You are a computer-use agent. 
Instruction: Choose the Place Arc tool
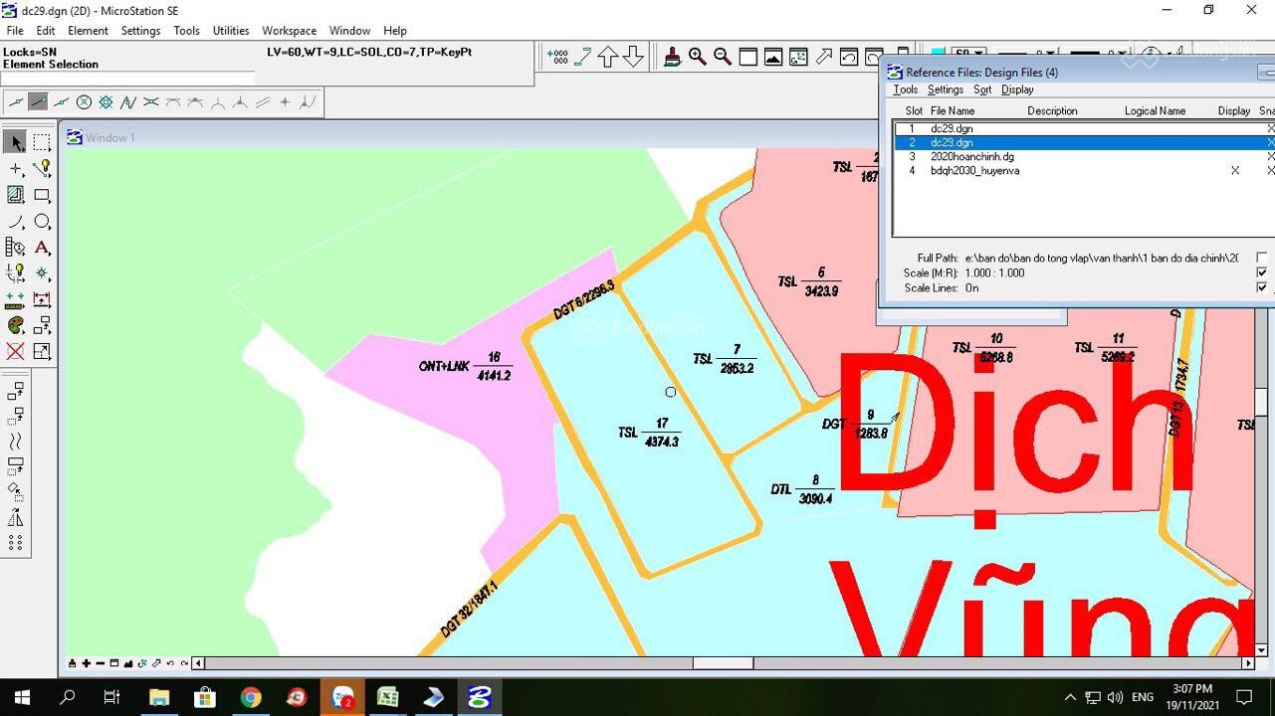click(15, 221)
